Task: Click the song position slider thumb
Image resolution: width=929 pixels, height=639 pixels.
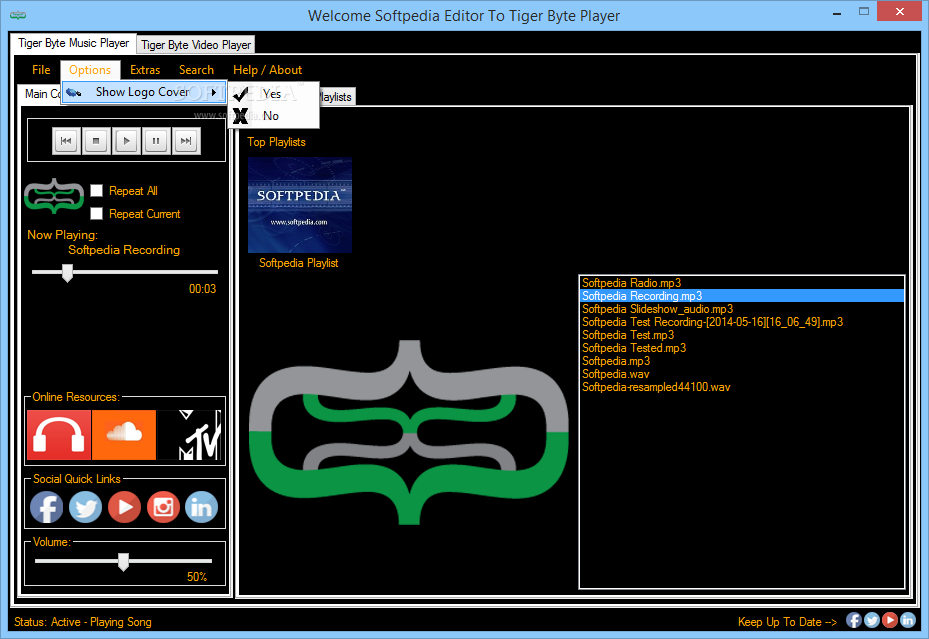Action: pyautogui.click(x=68, y=272)
